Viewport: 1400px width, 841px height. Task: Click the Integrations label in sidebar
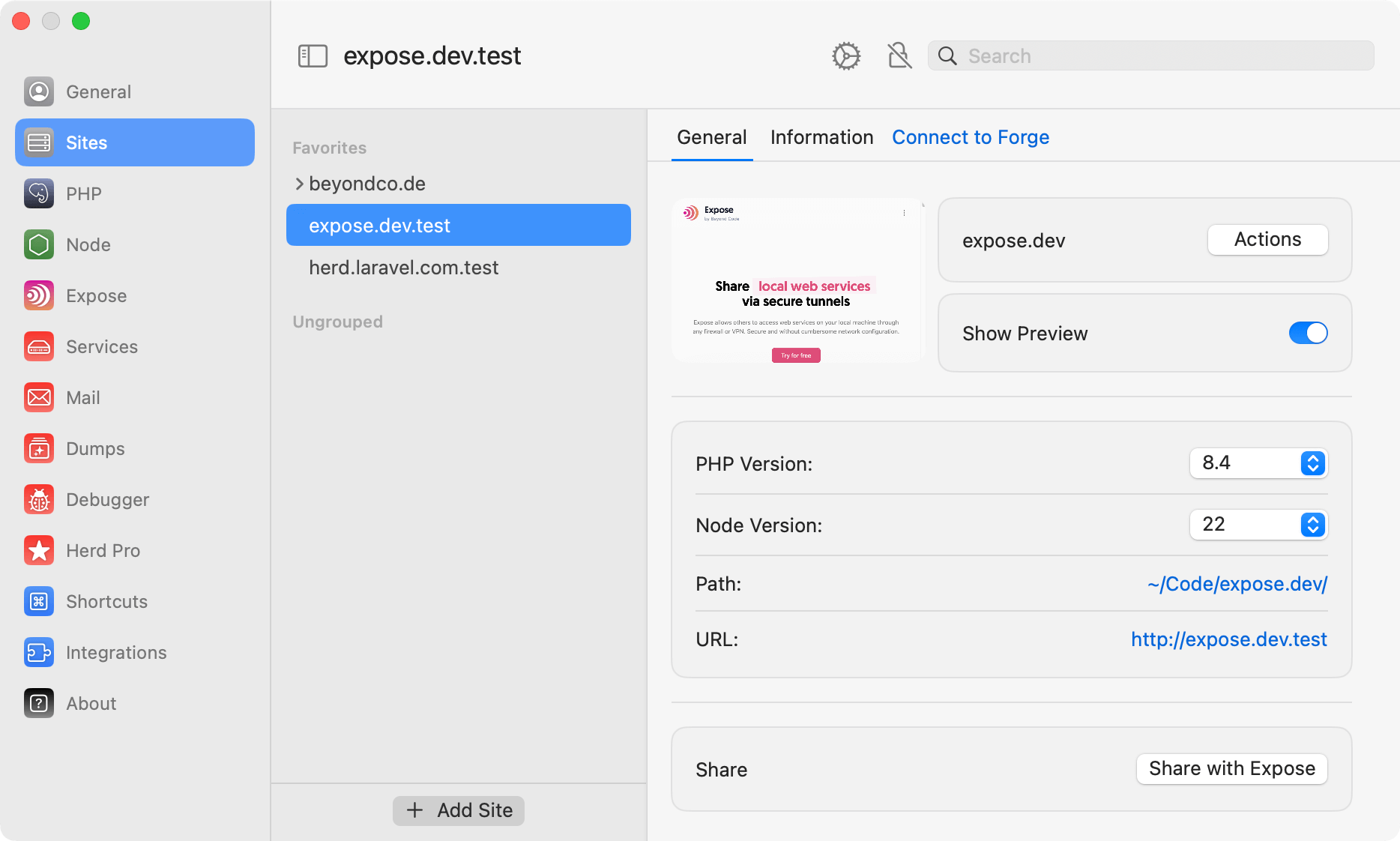coord(116,652)
